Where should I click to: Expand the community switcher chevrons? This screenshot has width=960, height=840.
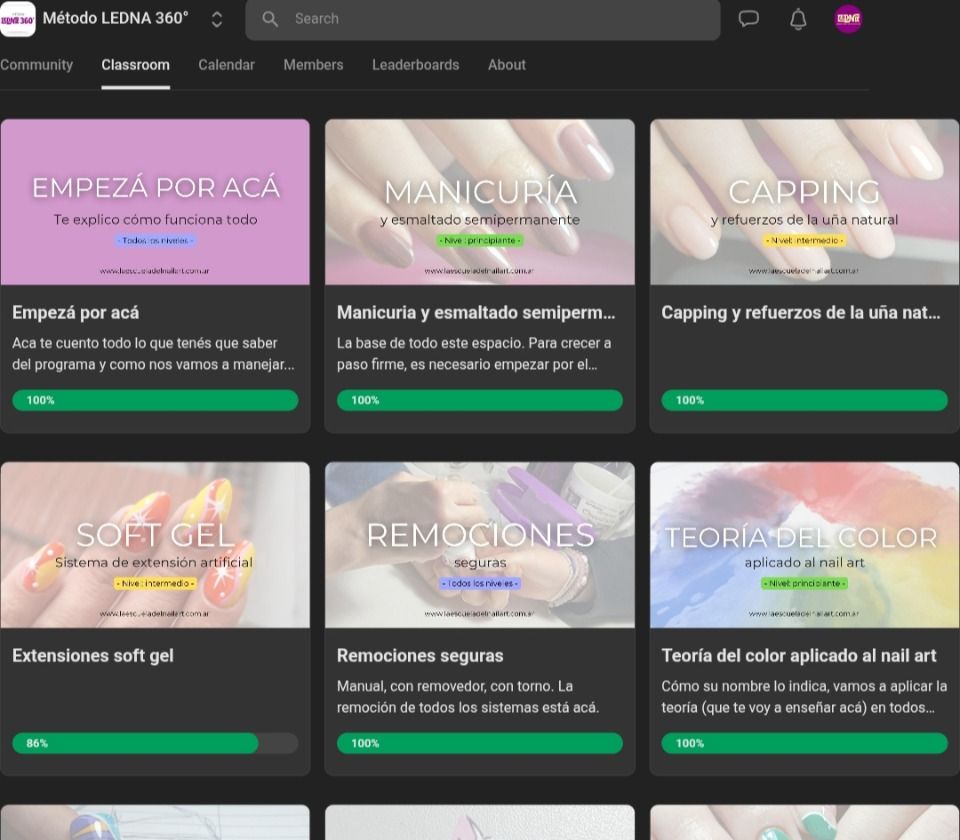(217, 20)
